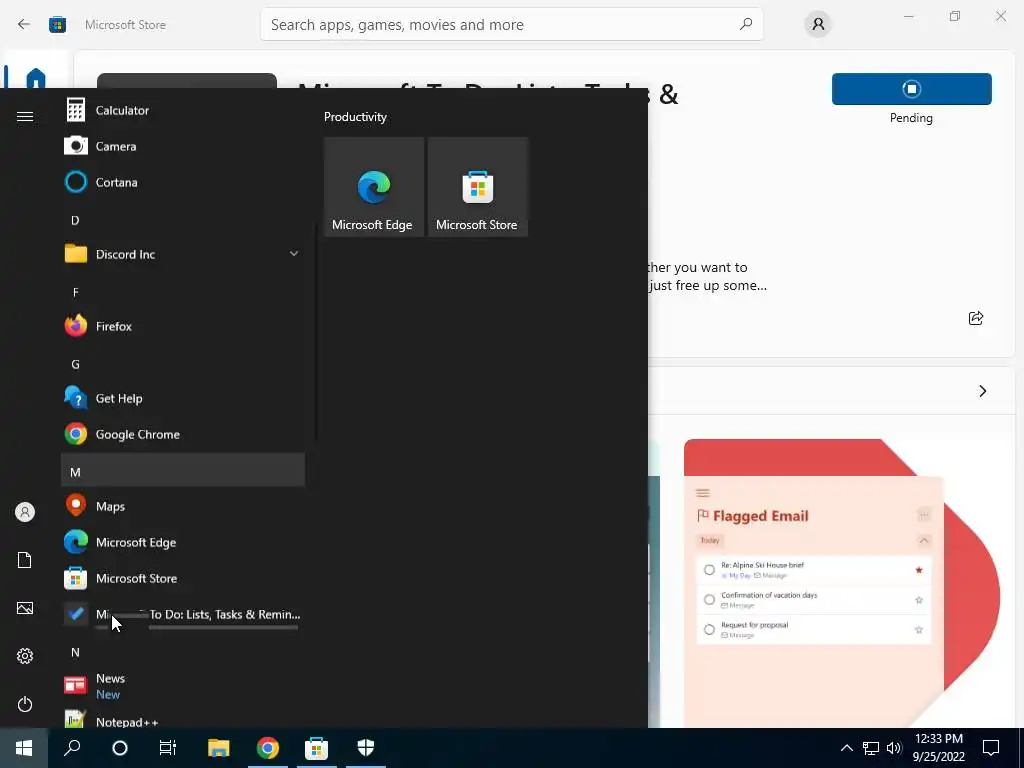1024x768 pixels.
Task: Open the user account icon in Start
Action: (x=25, y=512)
